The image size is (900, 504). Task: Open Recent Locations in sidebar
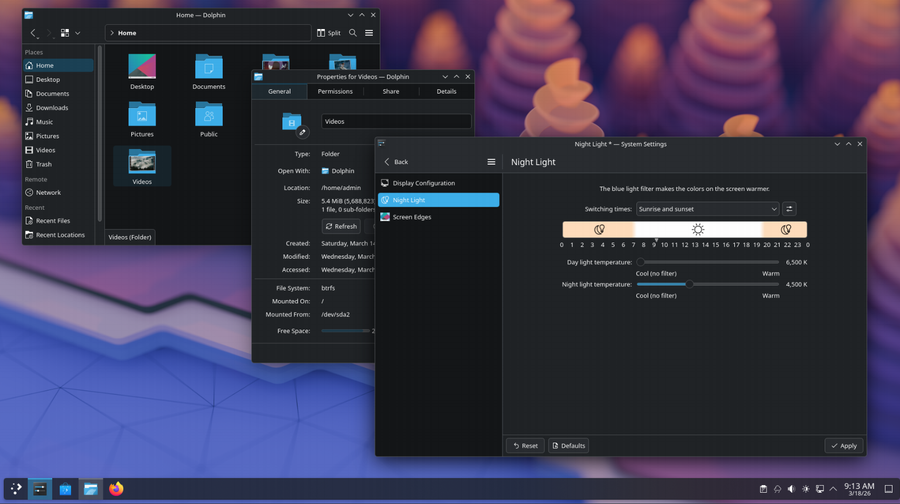[58, 235]
